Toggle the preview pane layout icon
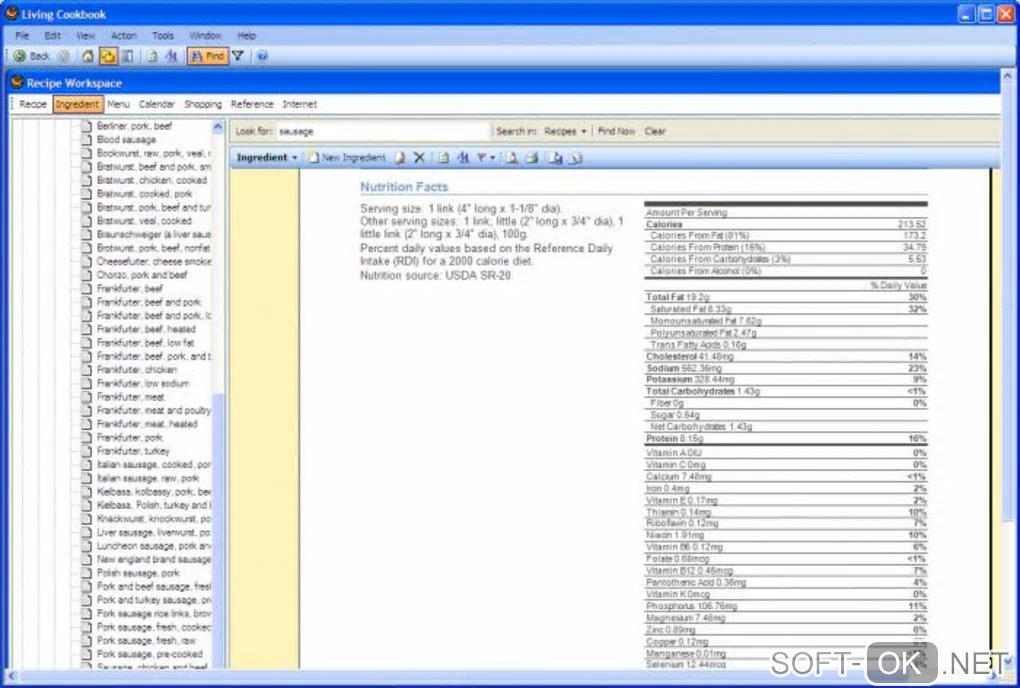The height and width of the screenshot is (688, 1020). pos(128,56)
